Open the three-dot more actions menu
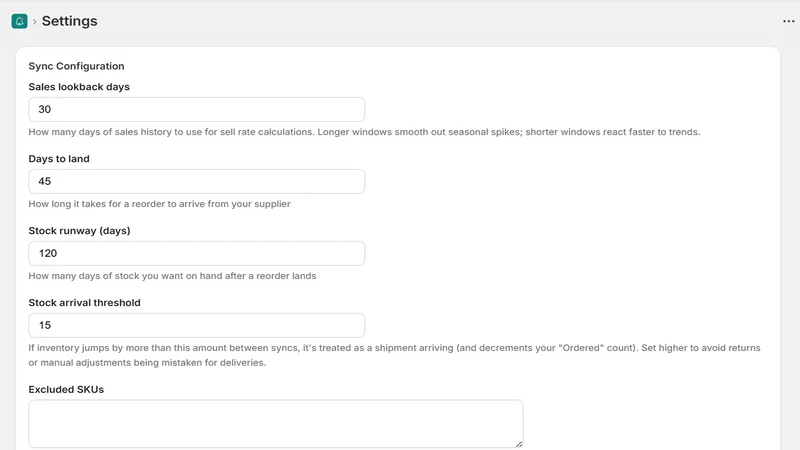 click(788, 21)
